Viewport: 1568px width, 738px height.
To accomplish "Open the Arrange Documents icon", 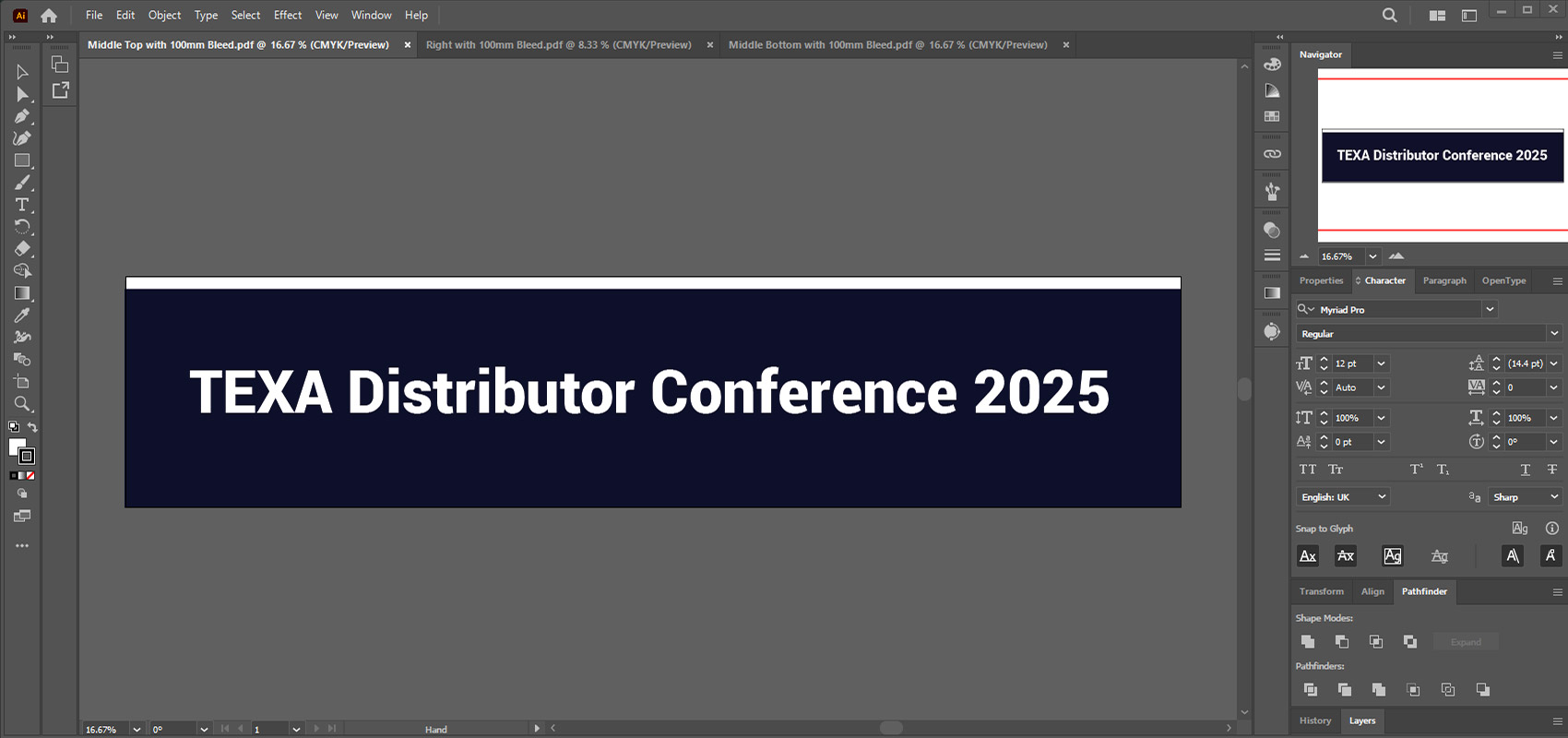I will [x=1437, y=16].
